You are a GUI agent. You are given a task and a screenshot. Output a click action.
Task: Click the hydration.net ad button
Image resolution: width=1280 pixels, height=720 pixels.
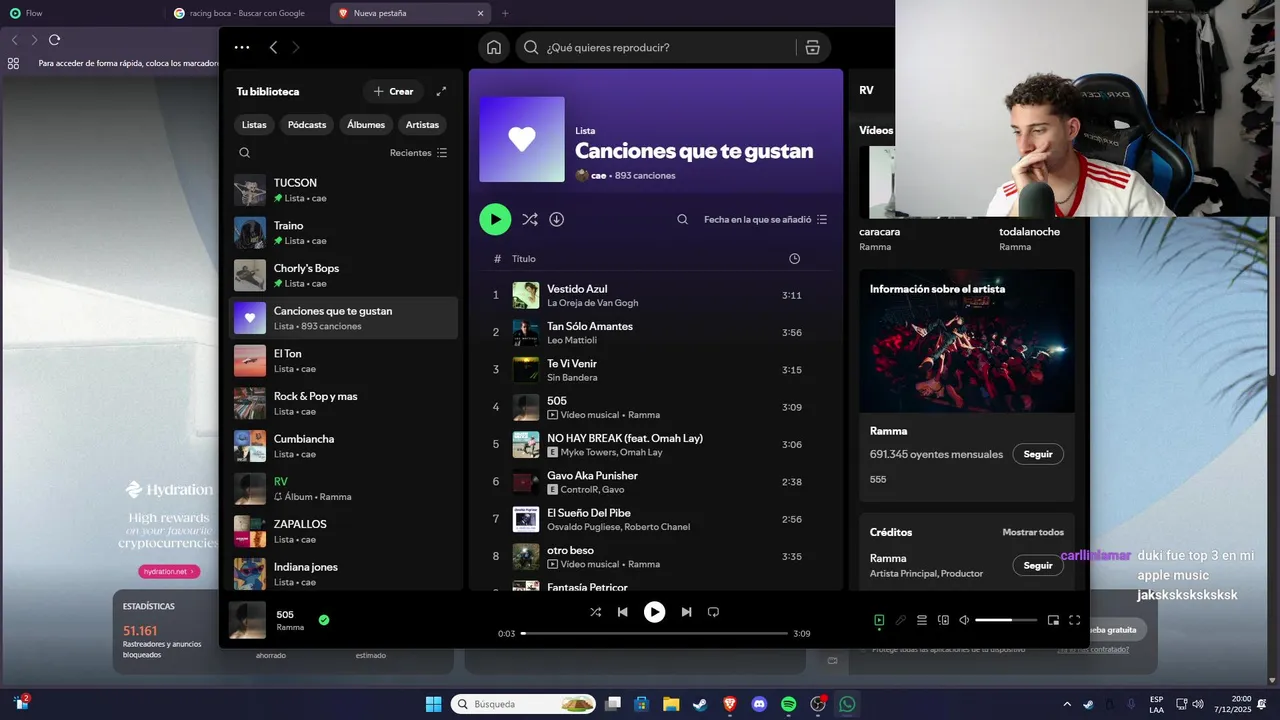(x=169, y=572)
